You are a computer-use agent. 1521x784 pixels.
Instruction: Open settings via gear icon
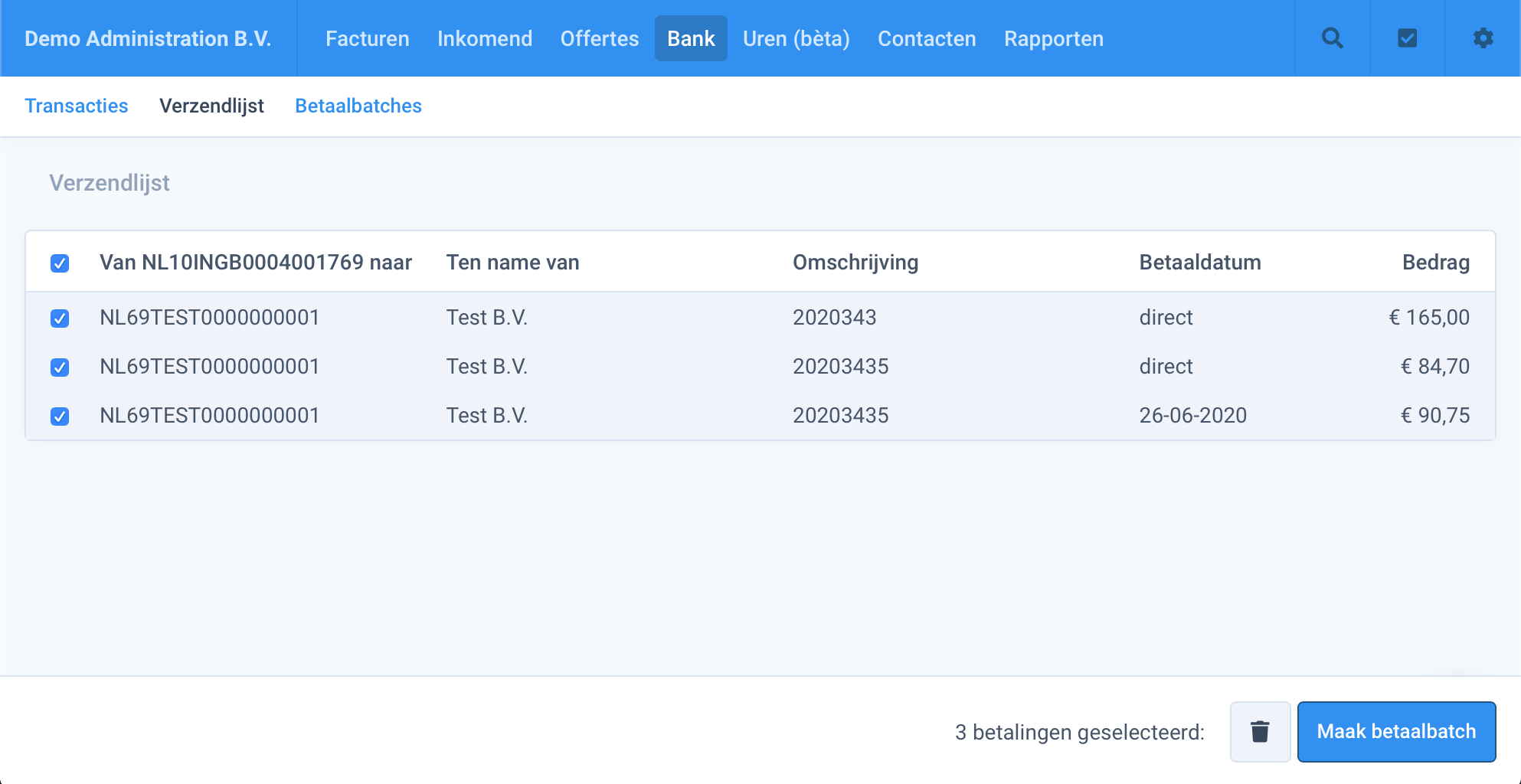(1483, 38)
